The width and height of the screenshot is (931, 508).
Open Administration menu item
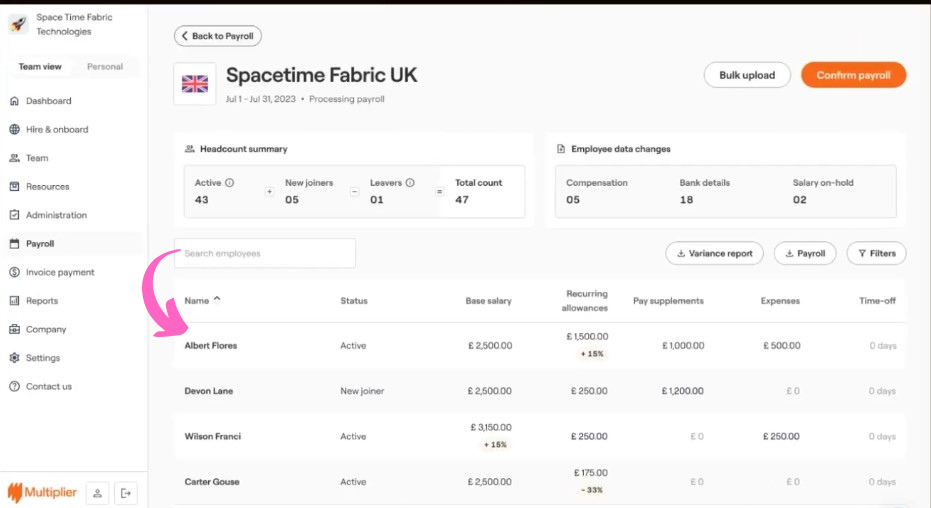tap(56, 215)
